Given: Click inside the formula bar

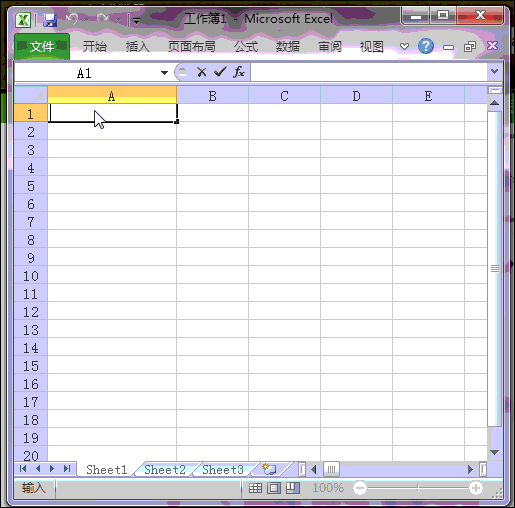Looking at the screenshot, I should pos(369,72).
